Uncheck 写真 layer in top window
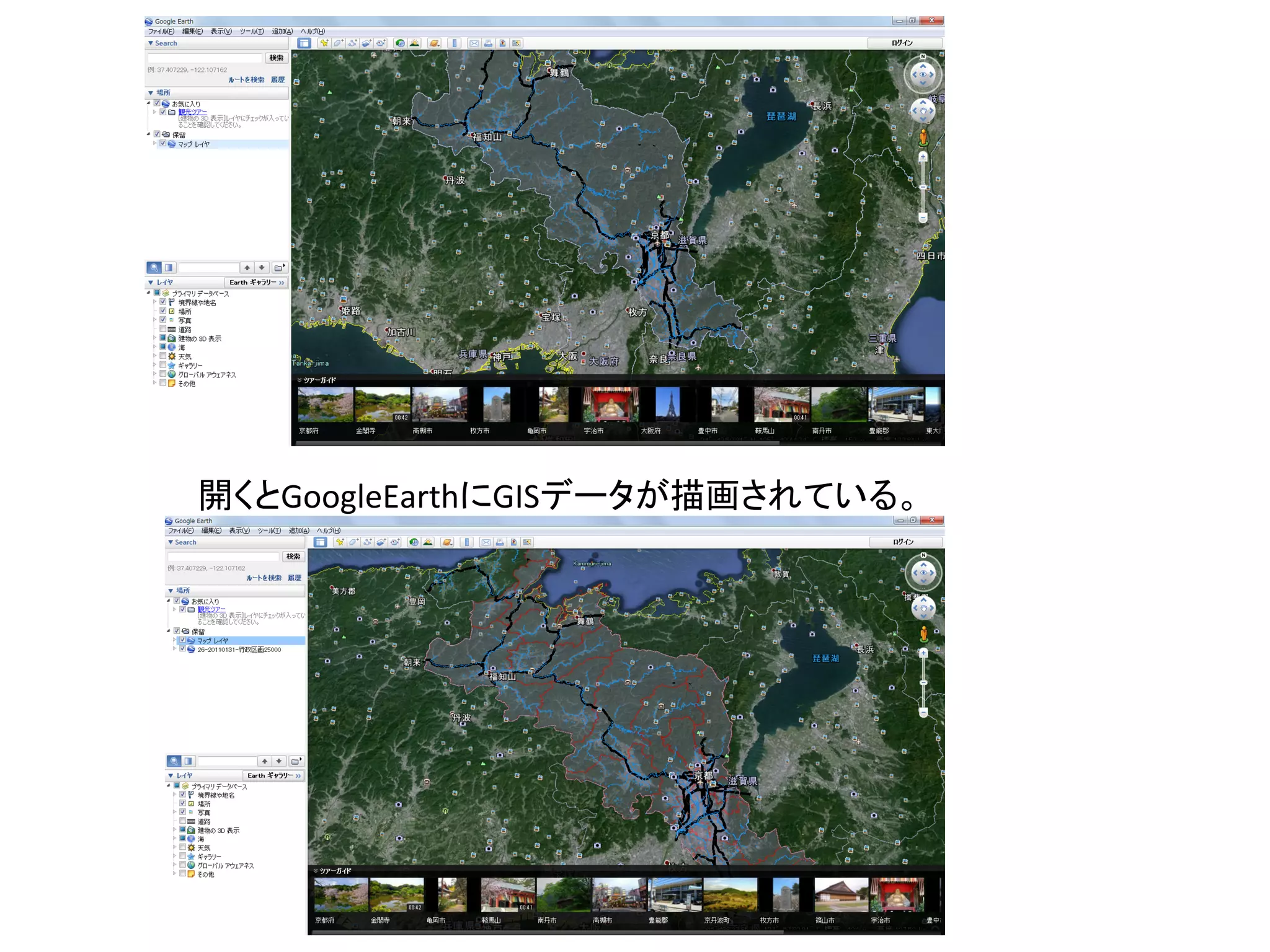Screen dimensions: 1270x952 click(163, 320)
